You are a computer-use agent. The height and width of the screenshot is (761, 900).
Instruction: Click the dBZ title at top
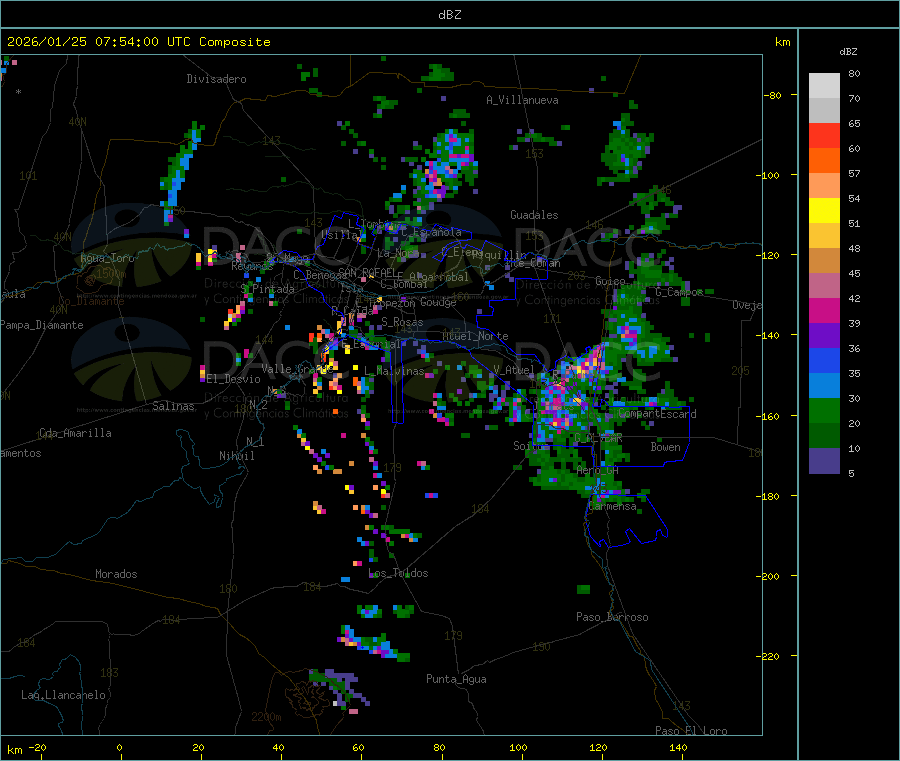(449, 15)
